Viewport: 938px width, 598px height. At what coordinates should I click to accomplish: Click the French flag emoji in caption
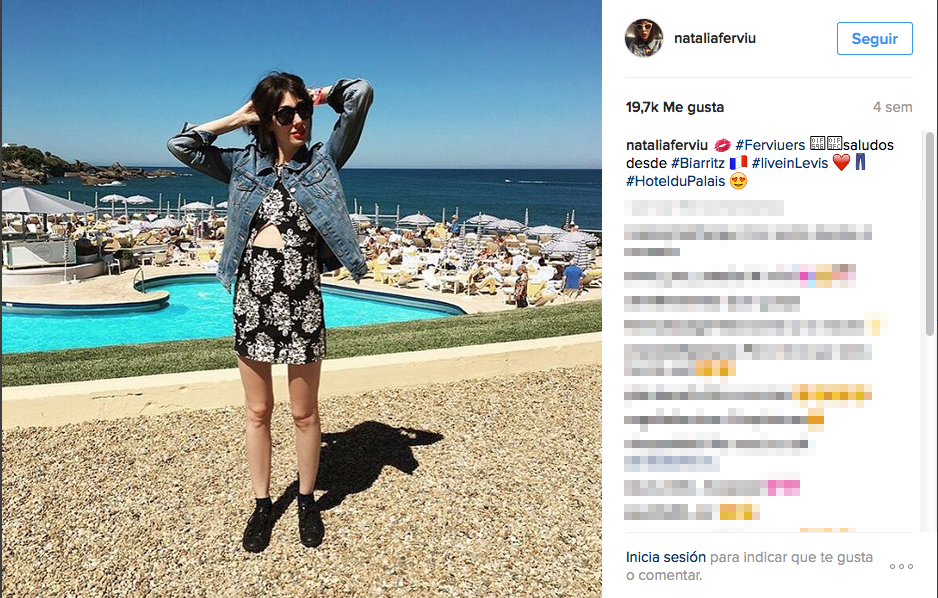(738, 163)
